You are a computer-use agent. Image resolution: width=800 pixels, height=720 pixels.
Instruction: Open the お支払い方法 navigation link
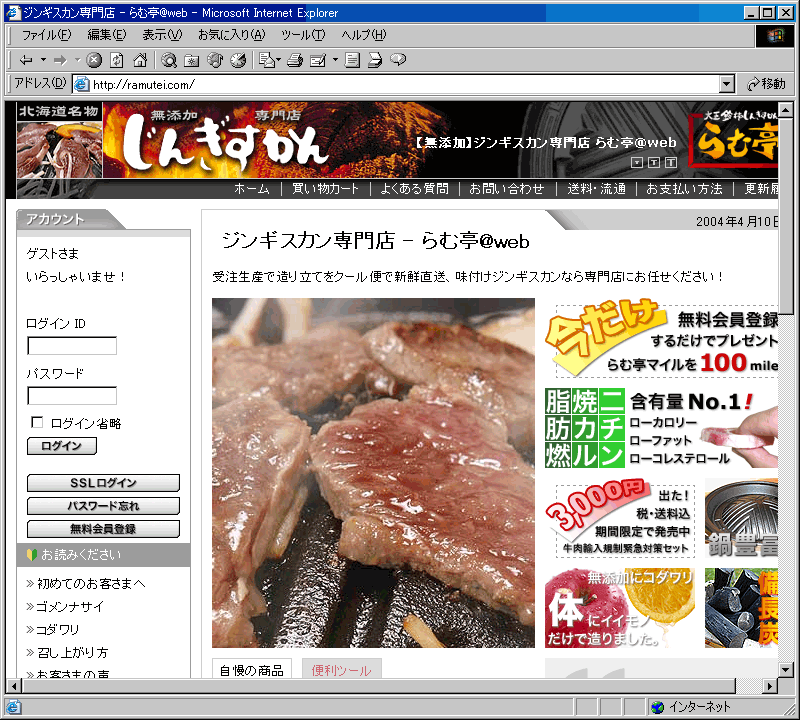coord(684,189)
